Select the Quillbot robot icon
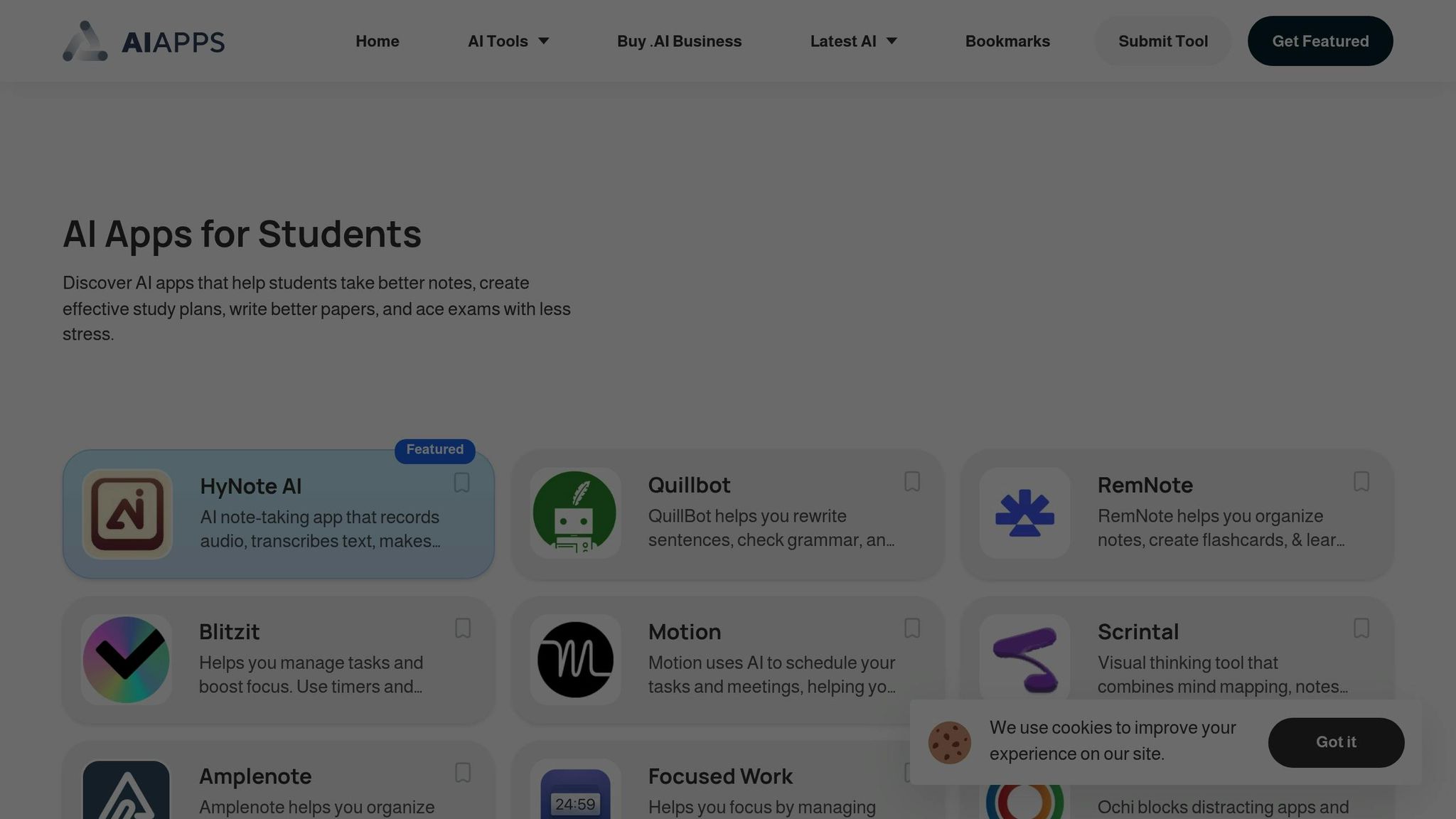 [x=575, y=513]
